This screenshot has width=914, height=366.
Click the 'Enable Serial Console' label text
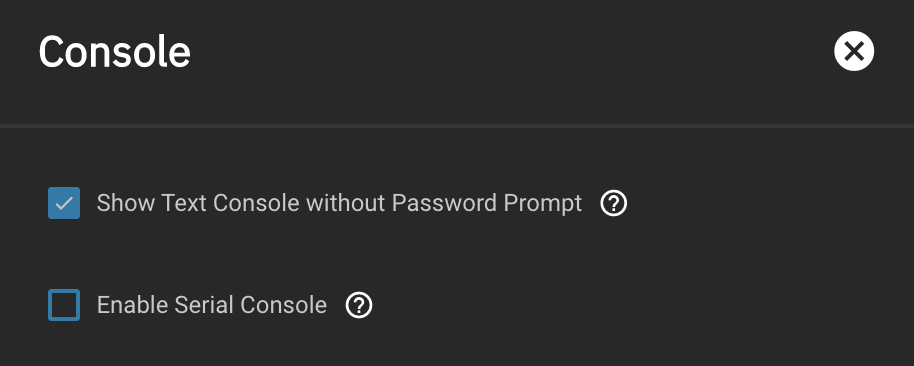click(x=212, y=305)
